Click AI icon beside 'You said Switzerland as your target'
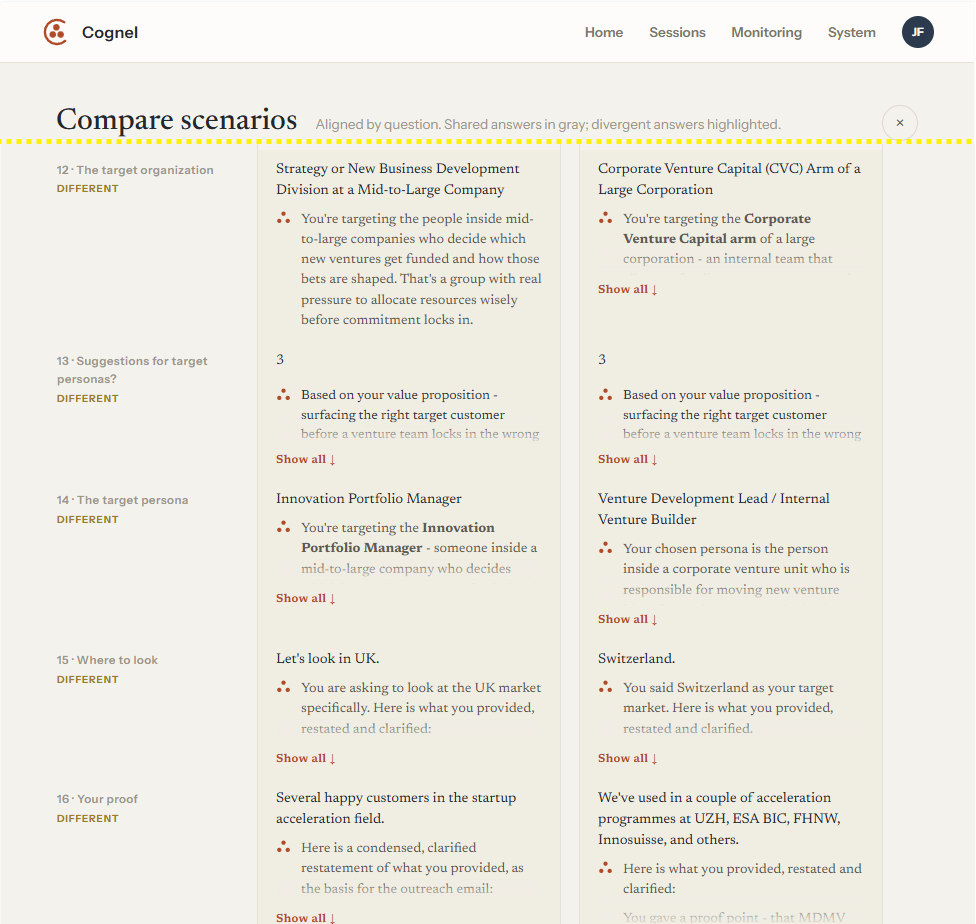This screenshot has width=976, height=924. (x=606, y=687)
